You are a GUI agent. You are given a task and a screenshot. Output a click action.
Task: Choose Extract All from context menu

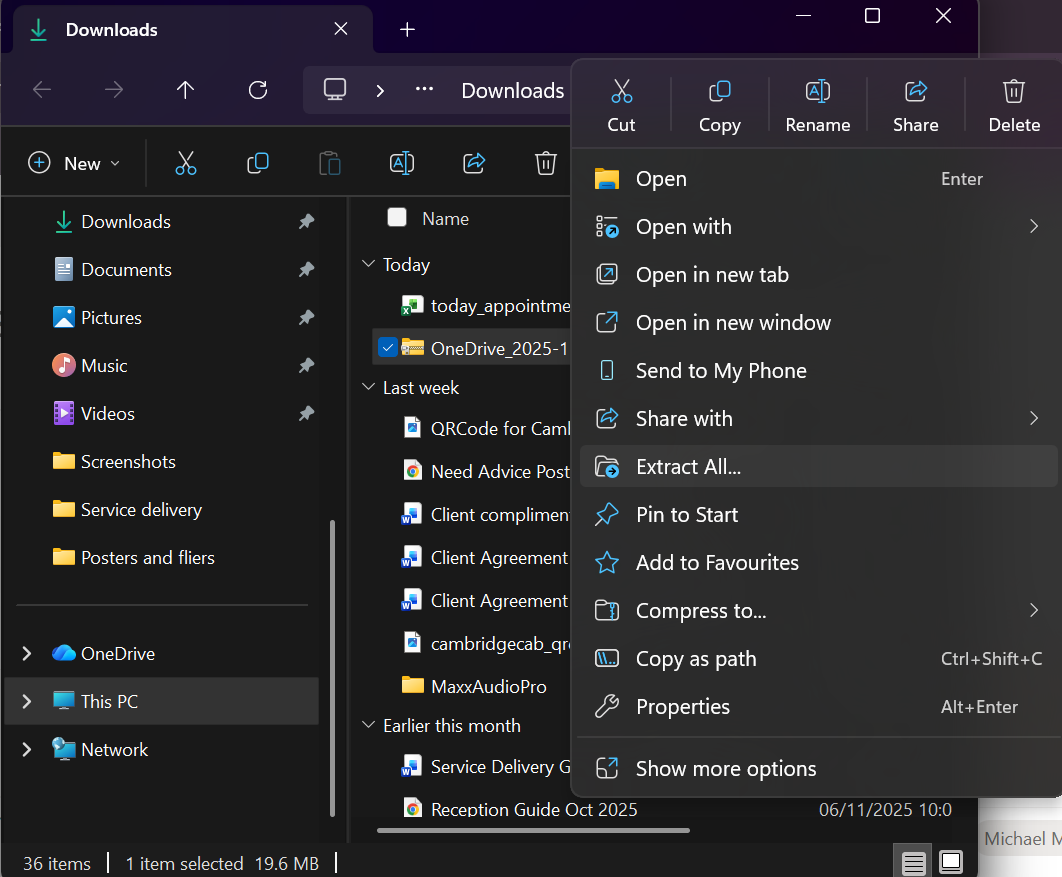pyautogui.click(x=688, y=467)
